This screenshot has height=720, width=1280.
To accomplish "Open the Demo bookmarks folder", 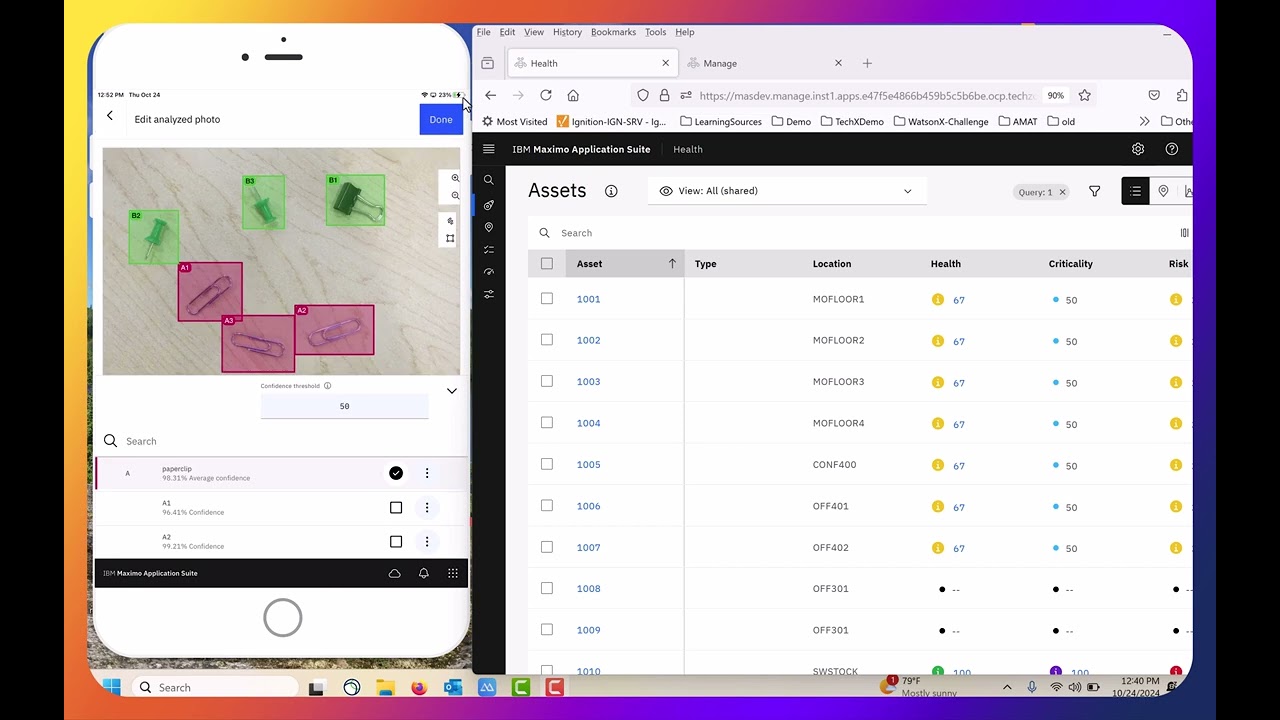I will tap(790, 121).
